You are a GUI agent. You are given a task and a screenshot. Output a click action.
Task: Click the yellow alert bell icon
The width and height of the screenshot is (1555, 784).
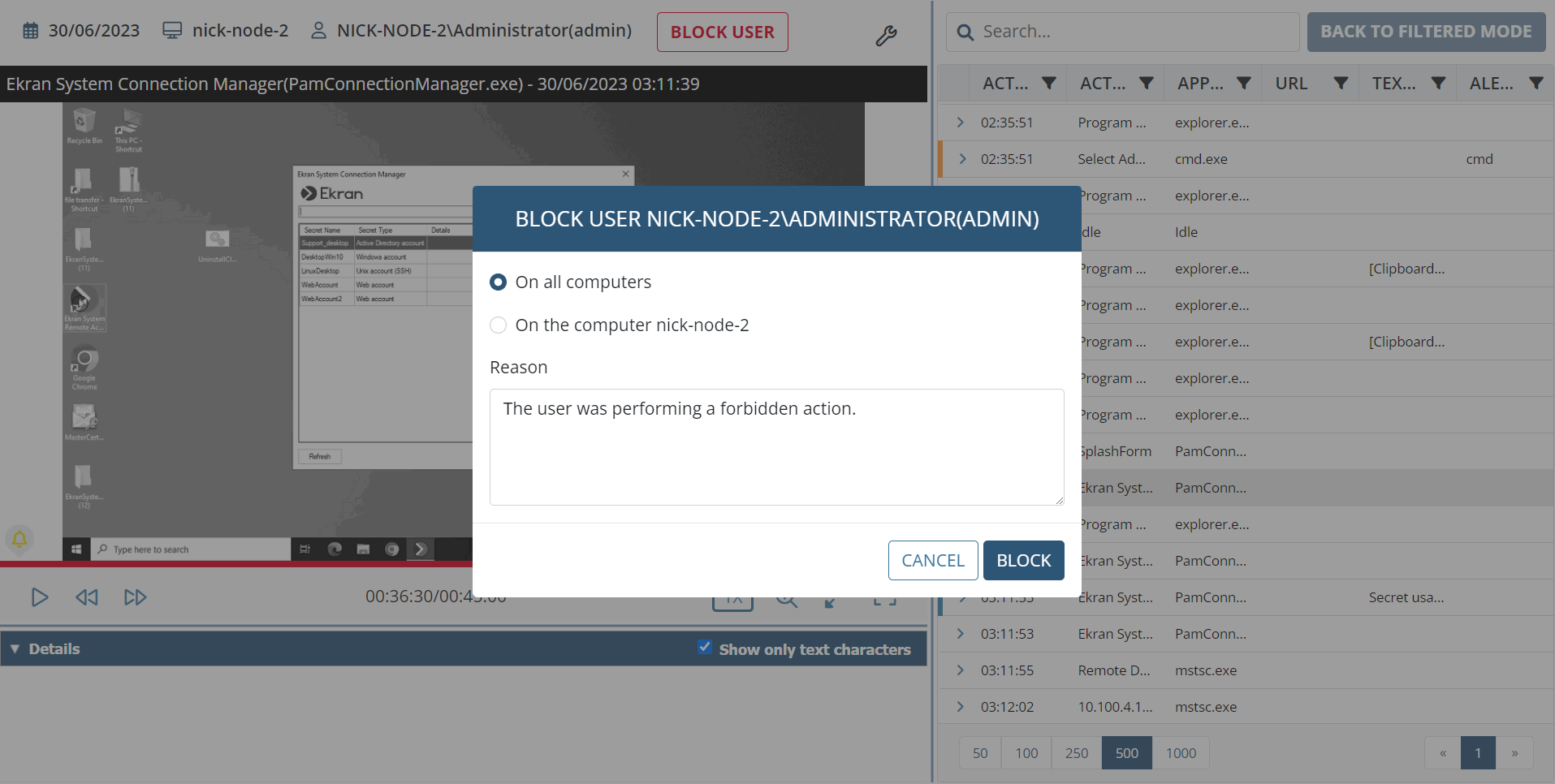point(19,538)
